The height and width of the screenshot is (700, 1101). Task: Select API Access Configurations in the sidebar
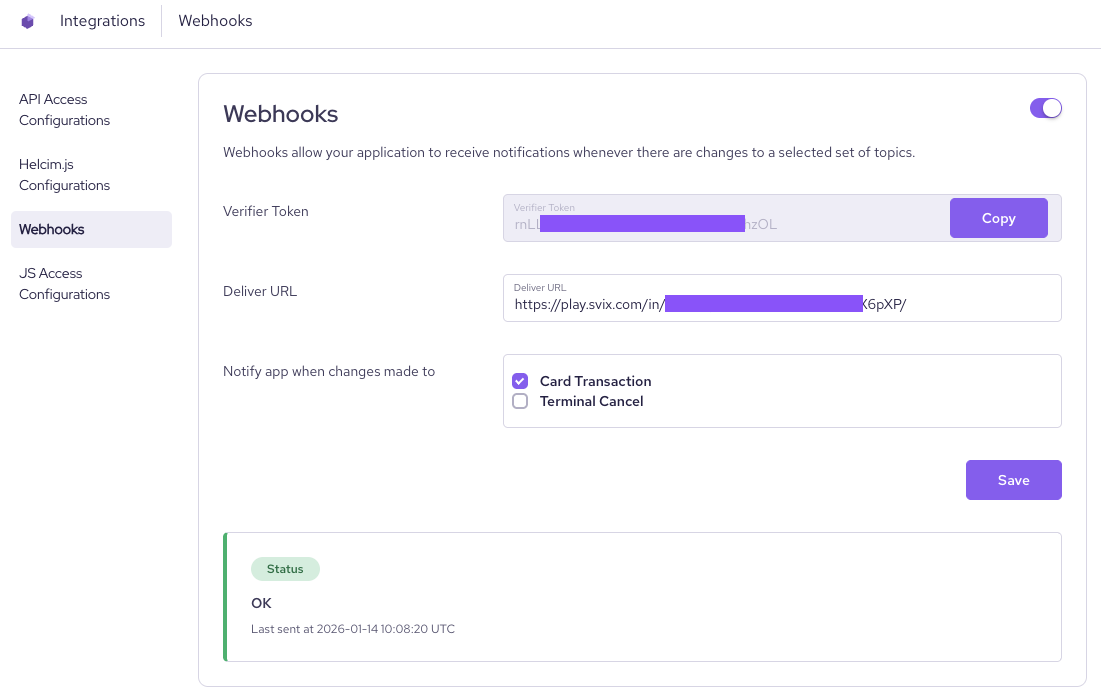(x=64, y=110)
